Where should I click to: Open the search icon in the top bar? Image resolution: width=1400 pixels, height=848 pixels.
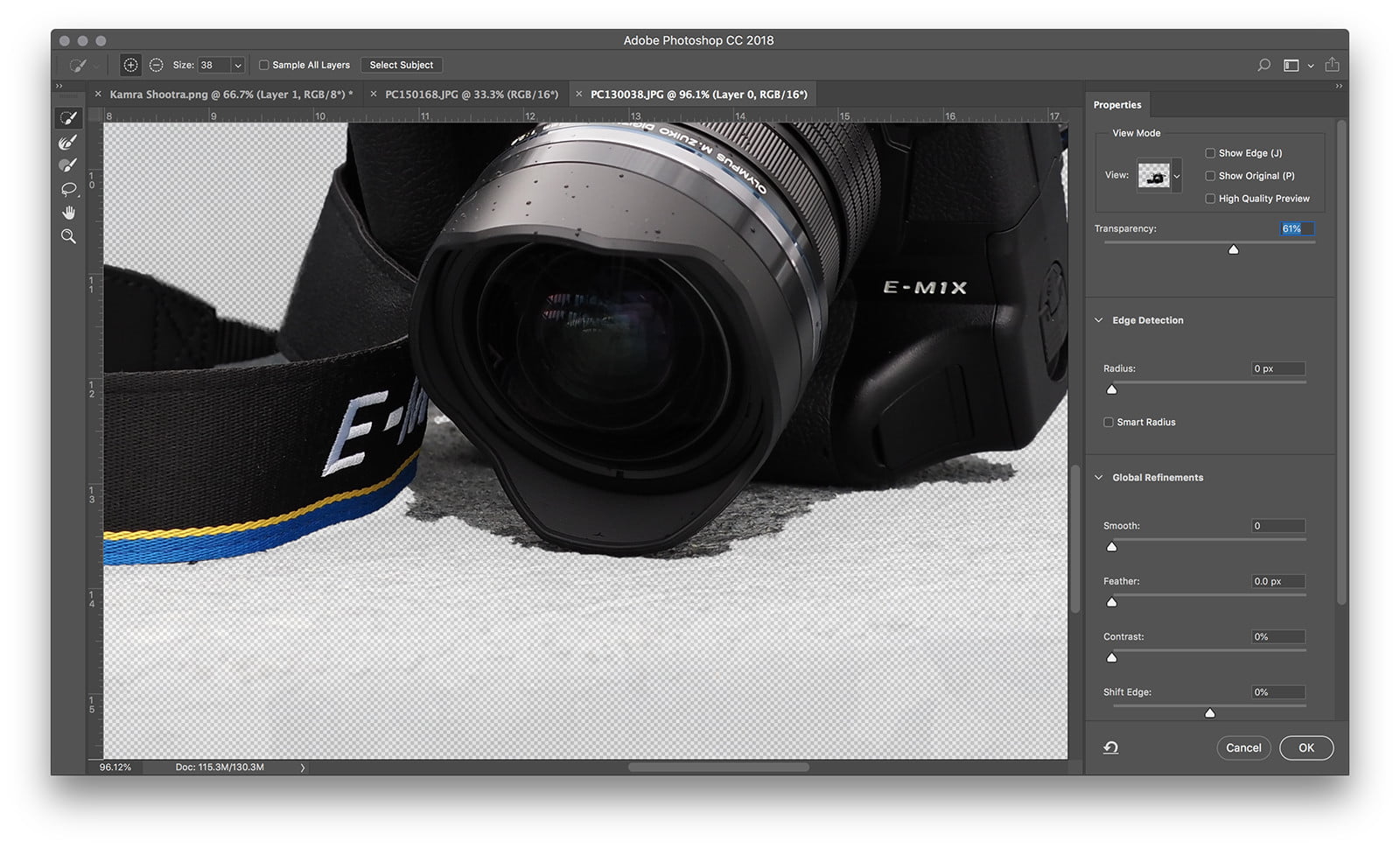coord(1263,65)
